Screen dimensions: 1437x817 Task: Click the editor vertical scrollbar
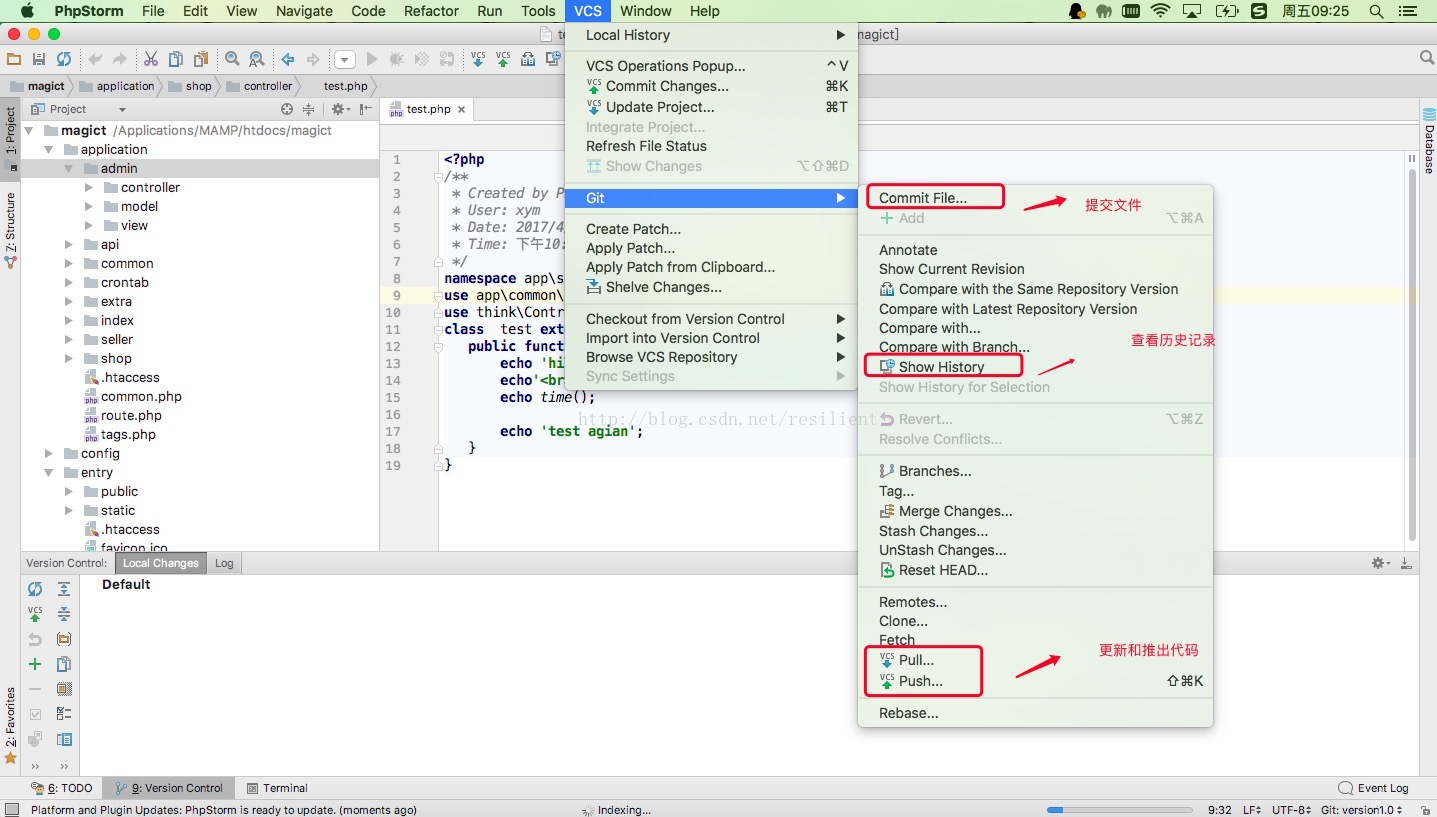(1413, 354)
